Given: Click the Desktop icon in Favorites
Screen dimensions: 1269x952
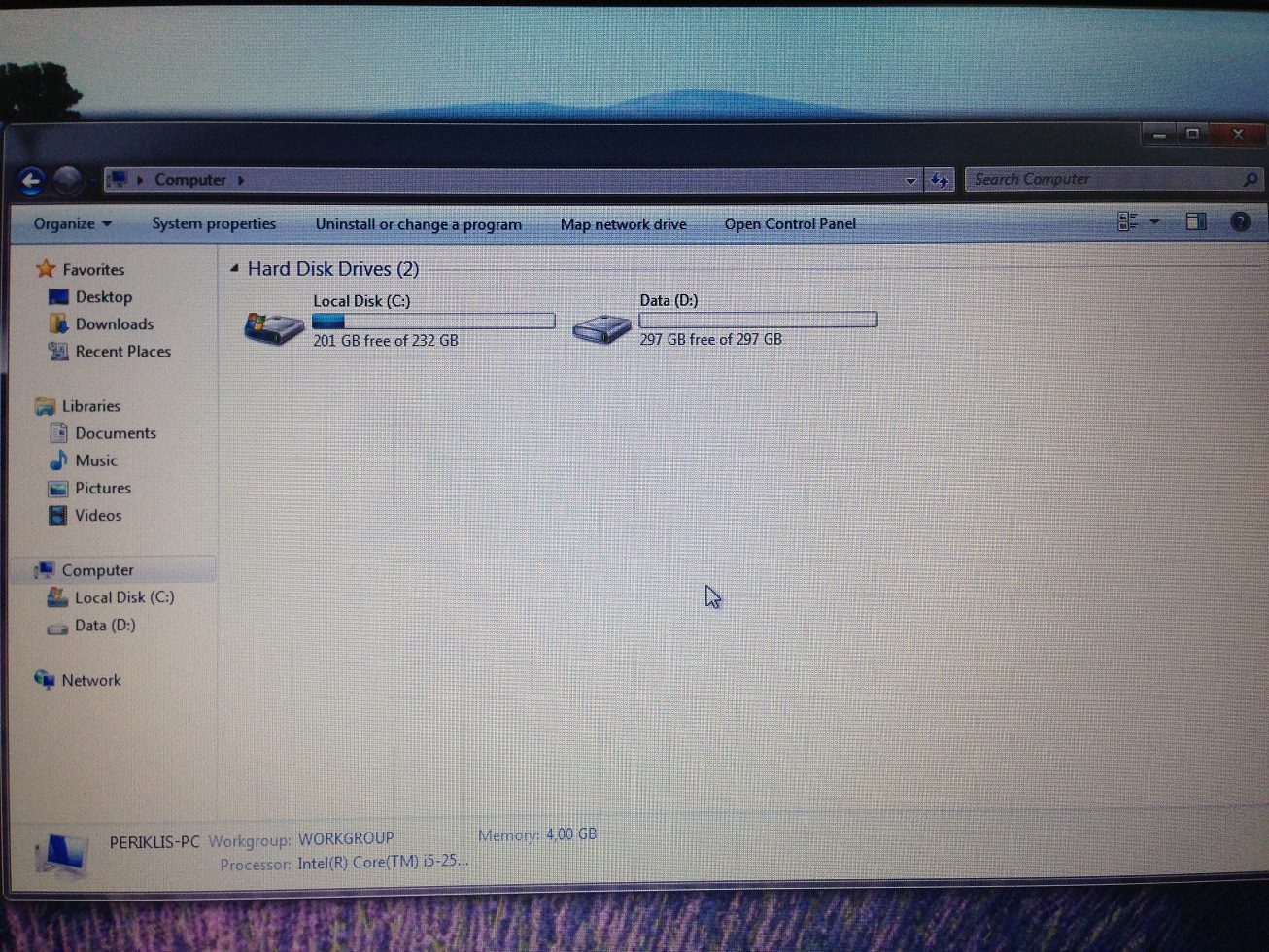Looking at the screenshot, I should pyautogui.click(x=58, y=297).
